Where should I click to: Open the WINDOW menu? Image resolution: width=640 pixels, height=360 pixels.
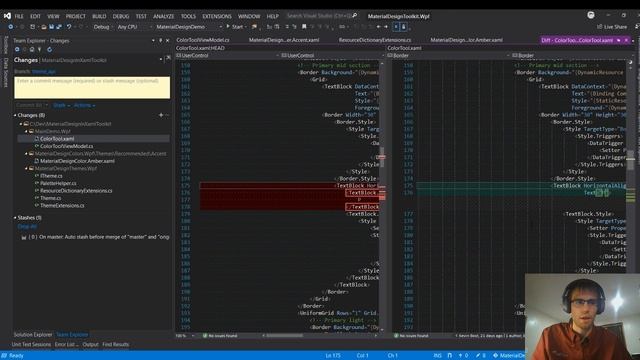249,16
